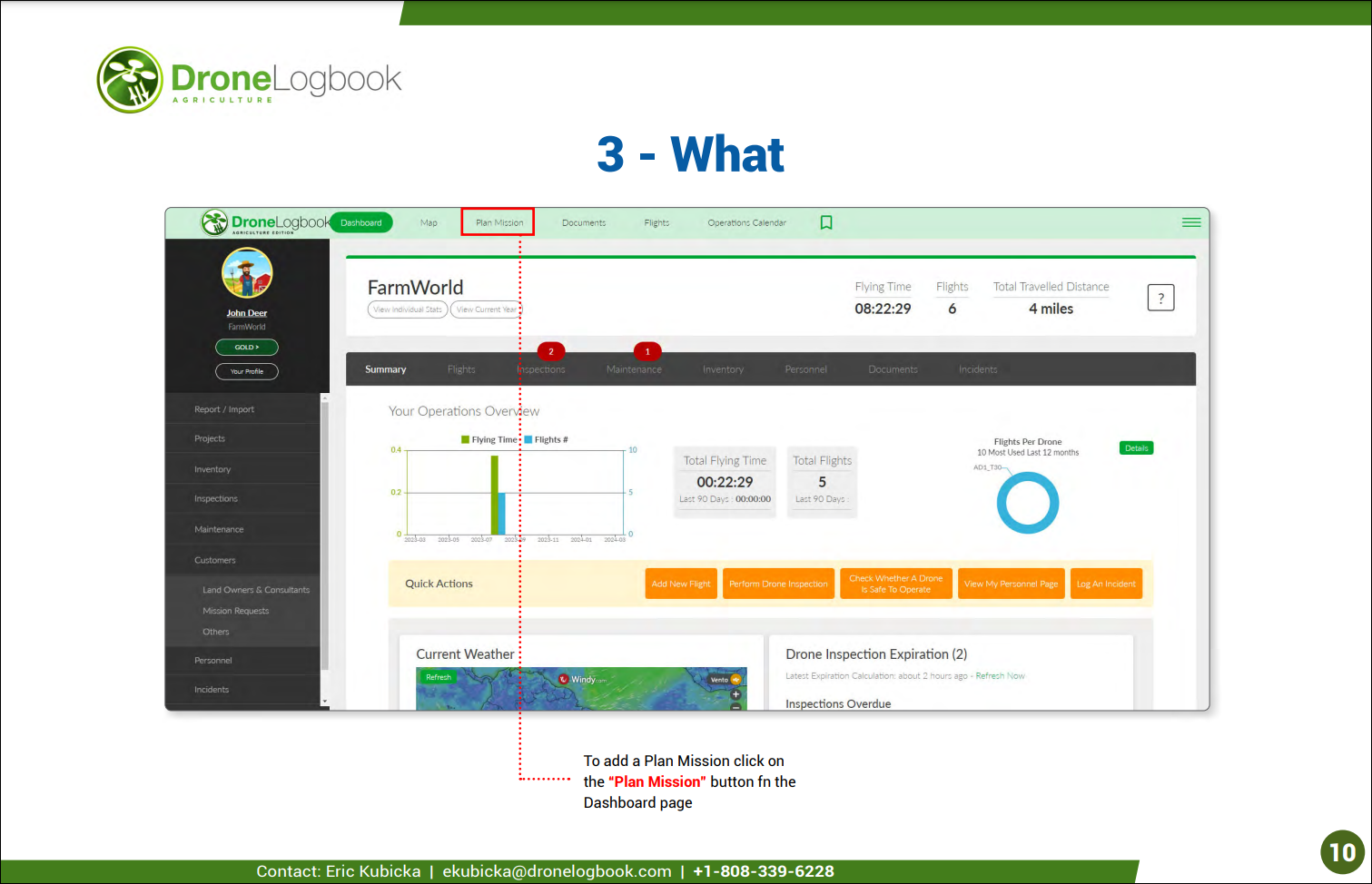The image size is (1372, 884).
Task: Open the Maintenance tab
Action: [634, 369]
